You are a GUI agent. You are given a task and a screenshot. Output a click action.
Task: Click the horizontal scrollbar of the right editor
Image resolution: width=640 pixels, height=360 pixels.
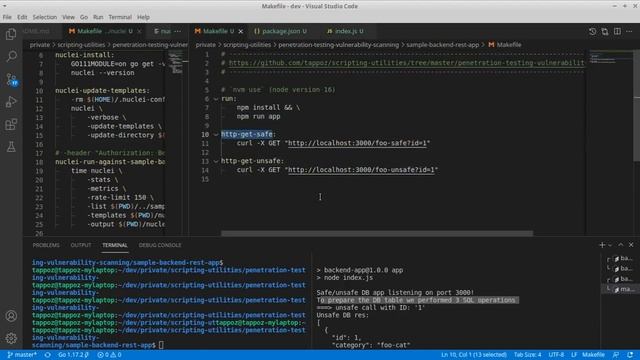click(377, 233)
